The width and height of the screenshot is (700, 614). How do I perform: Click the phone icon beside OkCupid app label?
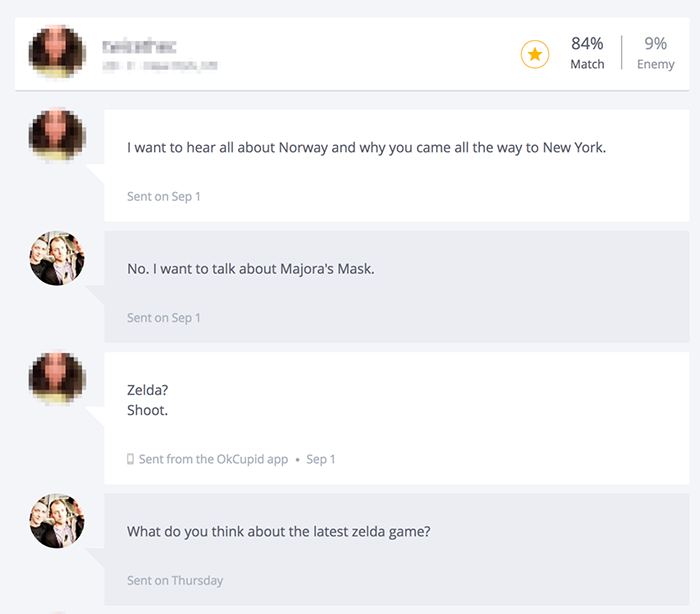pos(130,459)
